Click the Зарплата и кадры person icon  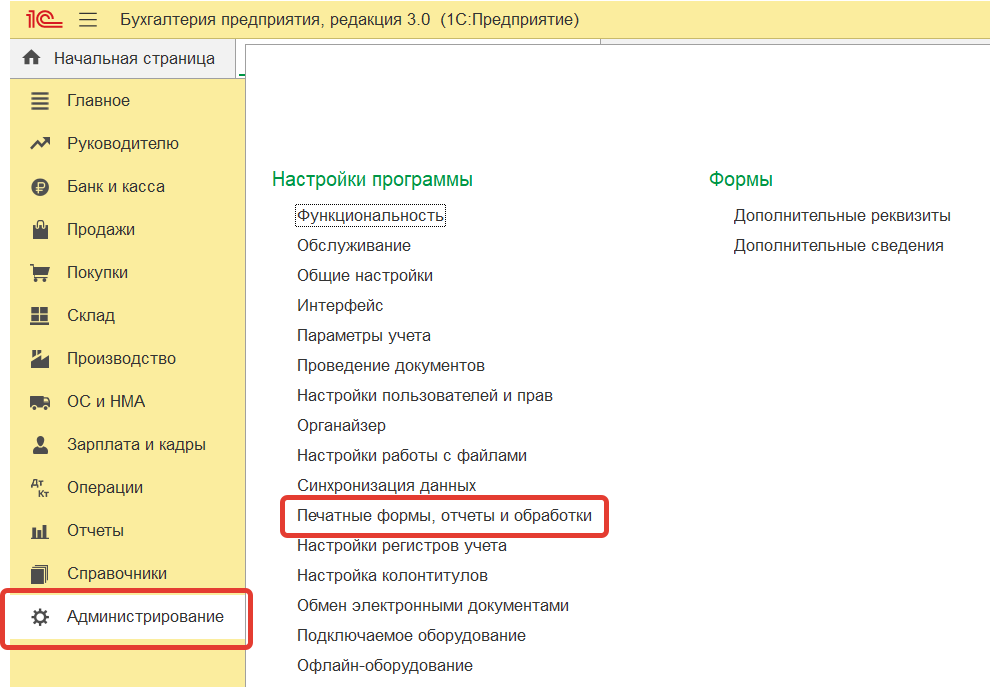40,445
